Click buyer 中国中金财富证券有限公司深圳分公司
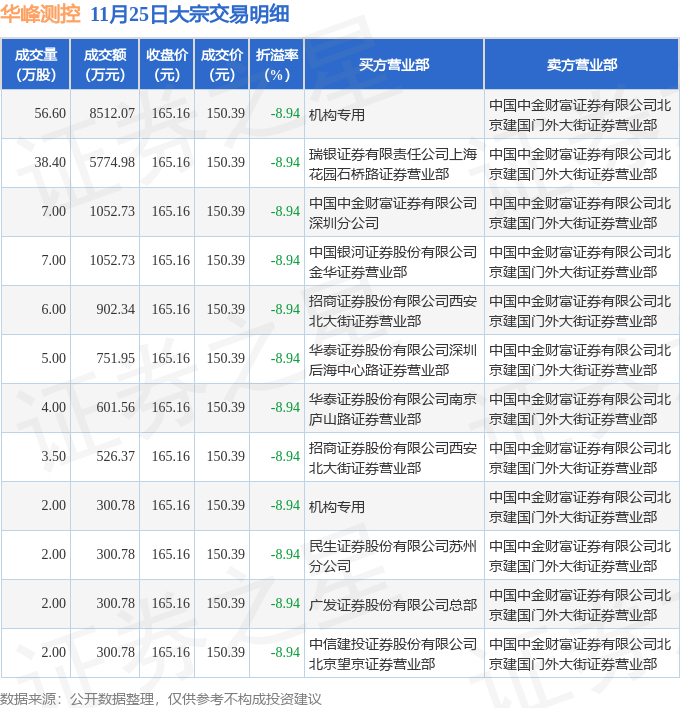This screenshot has height=708, width=680. click(x=393, y=213)
